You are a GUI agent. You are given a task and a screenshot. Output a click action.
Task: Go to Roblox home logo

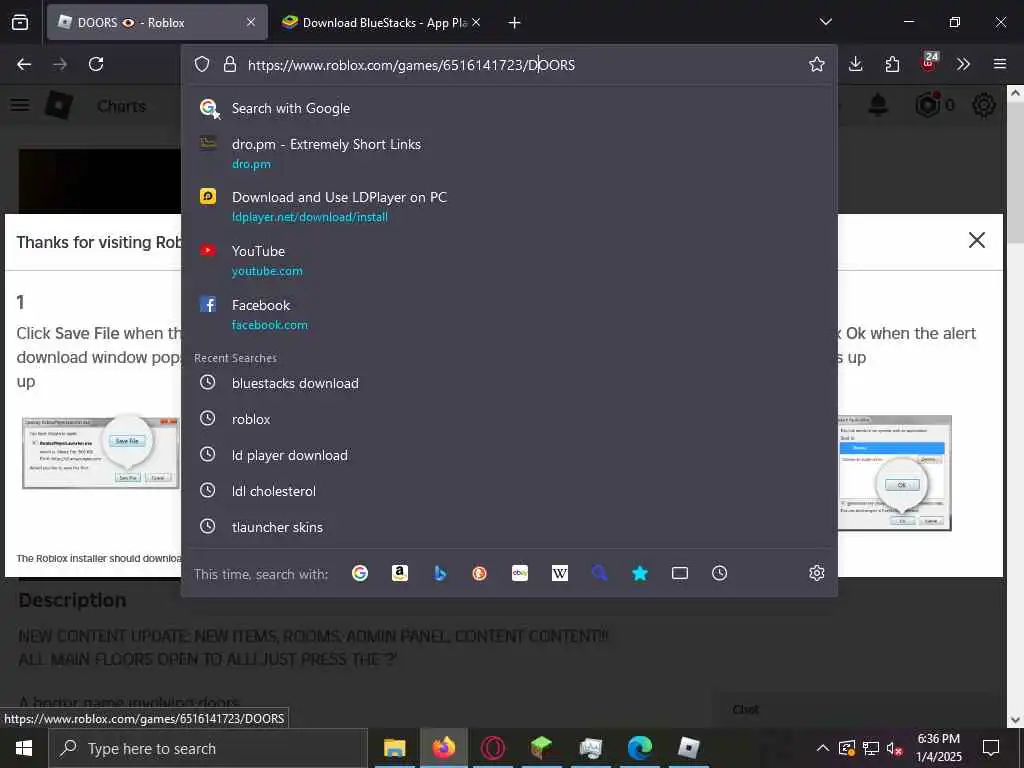(x=59, y=104)
